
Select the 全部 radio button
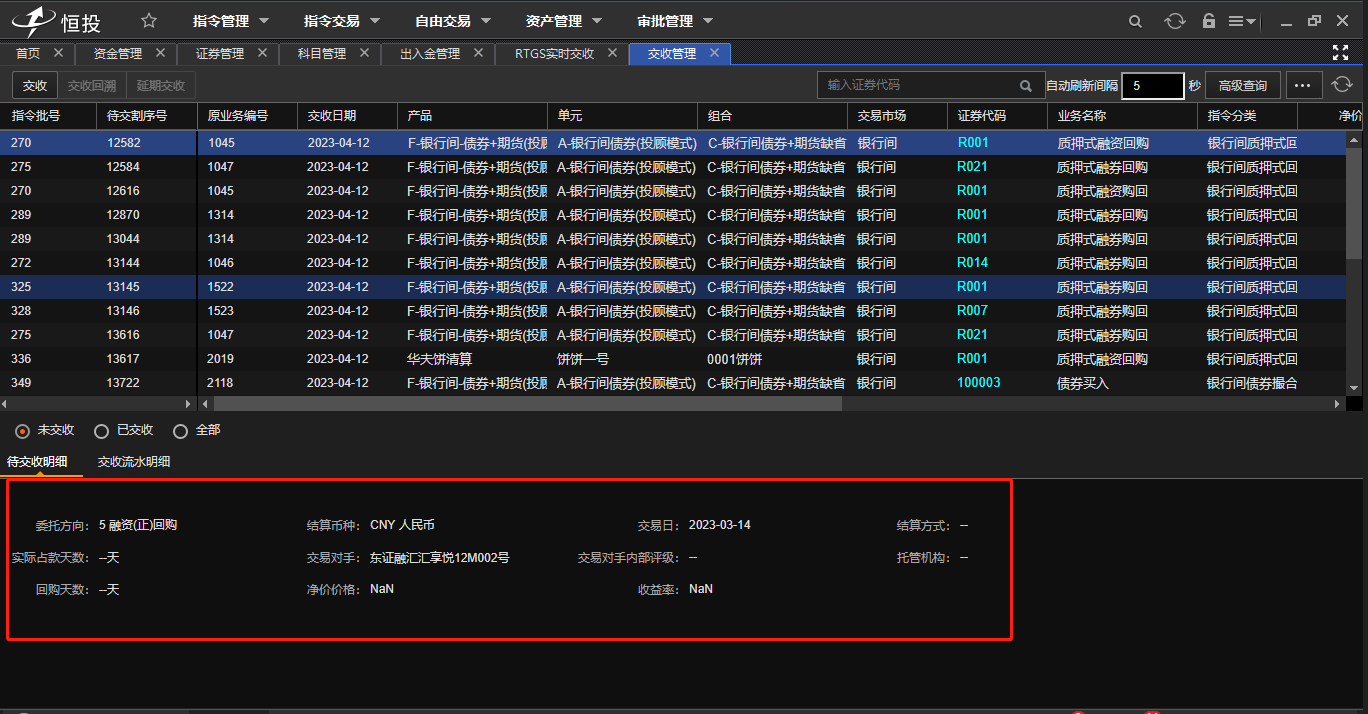(181, 431)
